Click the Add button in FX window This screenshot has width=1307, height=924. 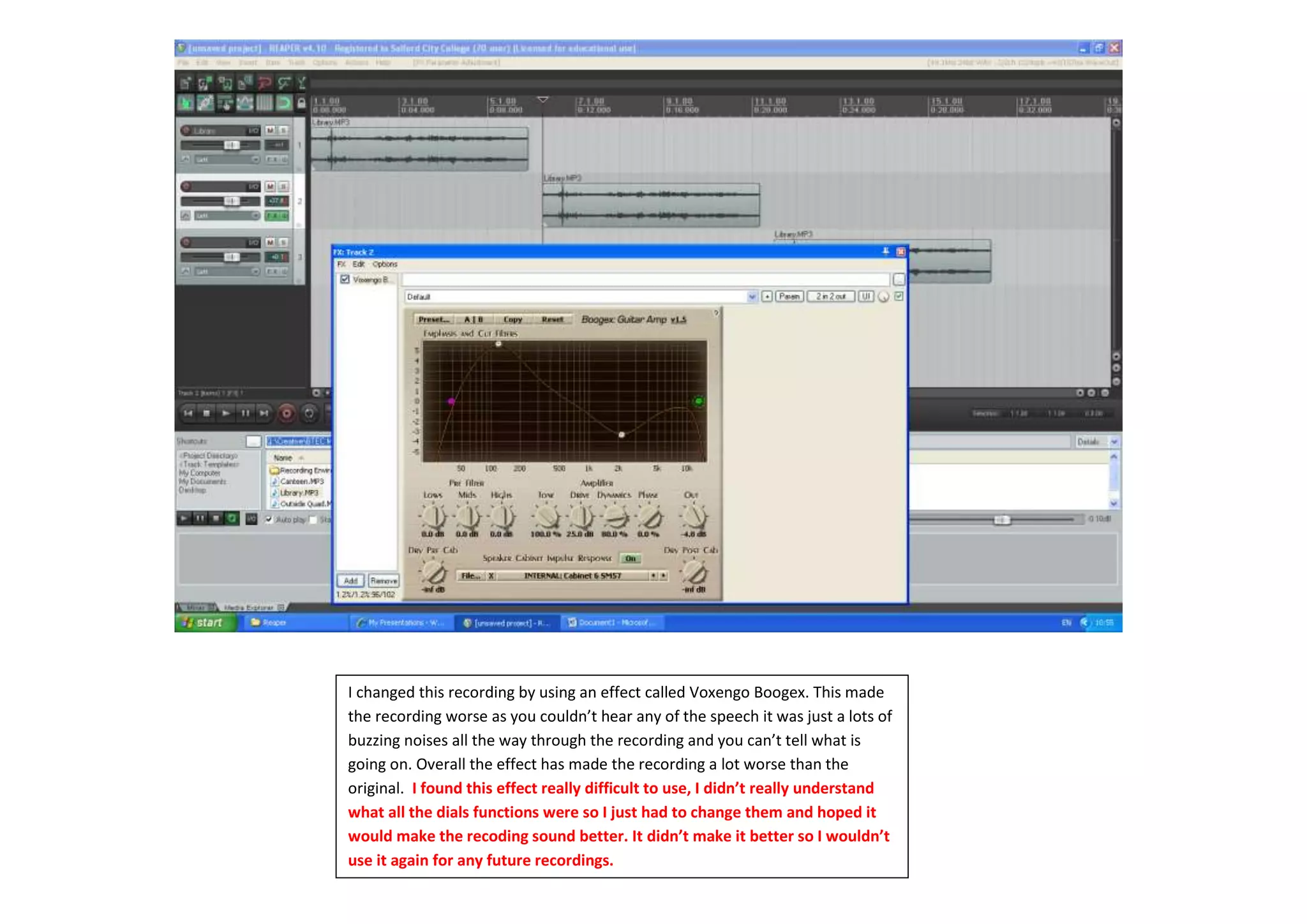click(x=350, y=581)
